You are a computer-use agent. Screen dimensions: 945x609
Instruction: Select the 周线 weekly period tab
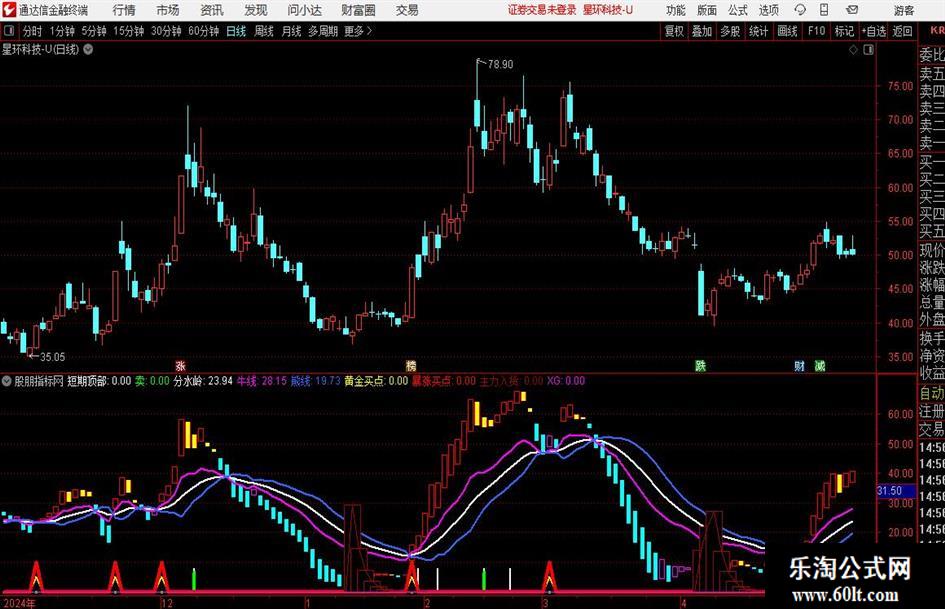click(264, 31)
